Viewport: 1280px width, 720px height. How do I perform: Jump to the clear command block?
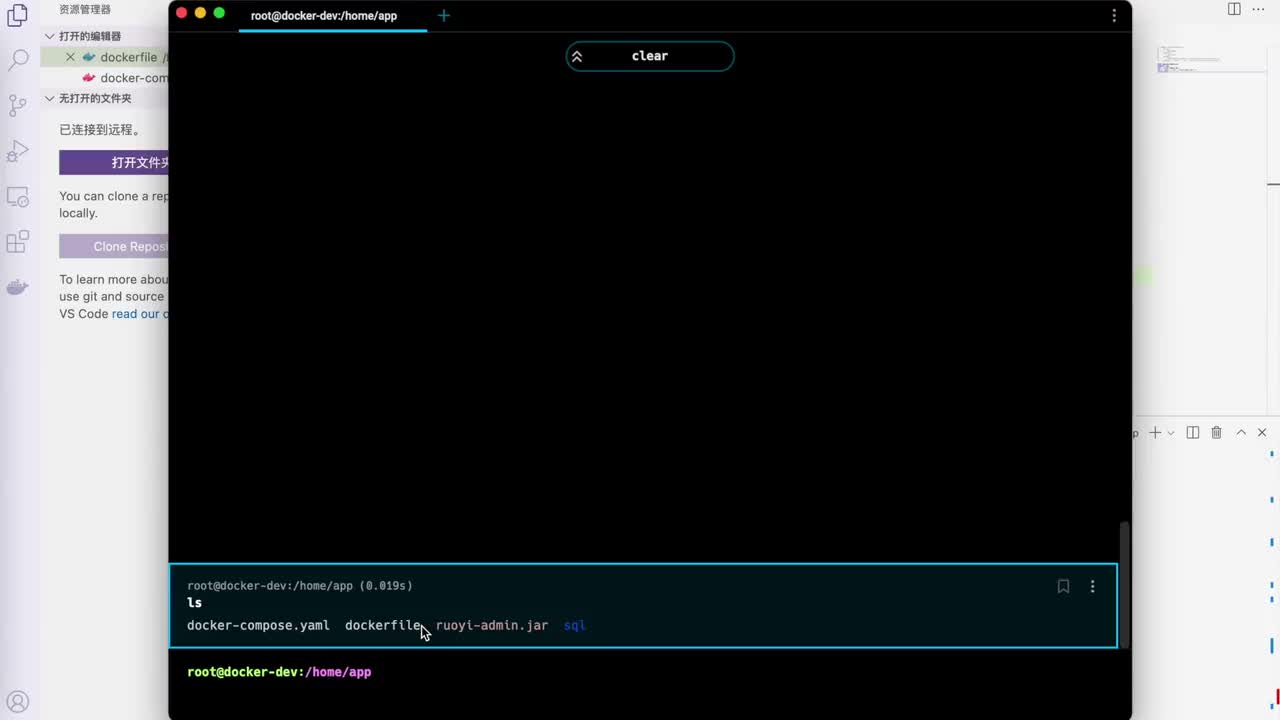tap(650, 56)
